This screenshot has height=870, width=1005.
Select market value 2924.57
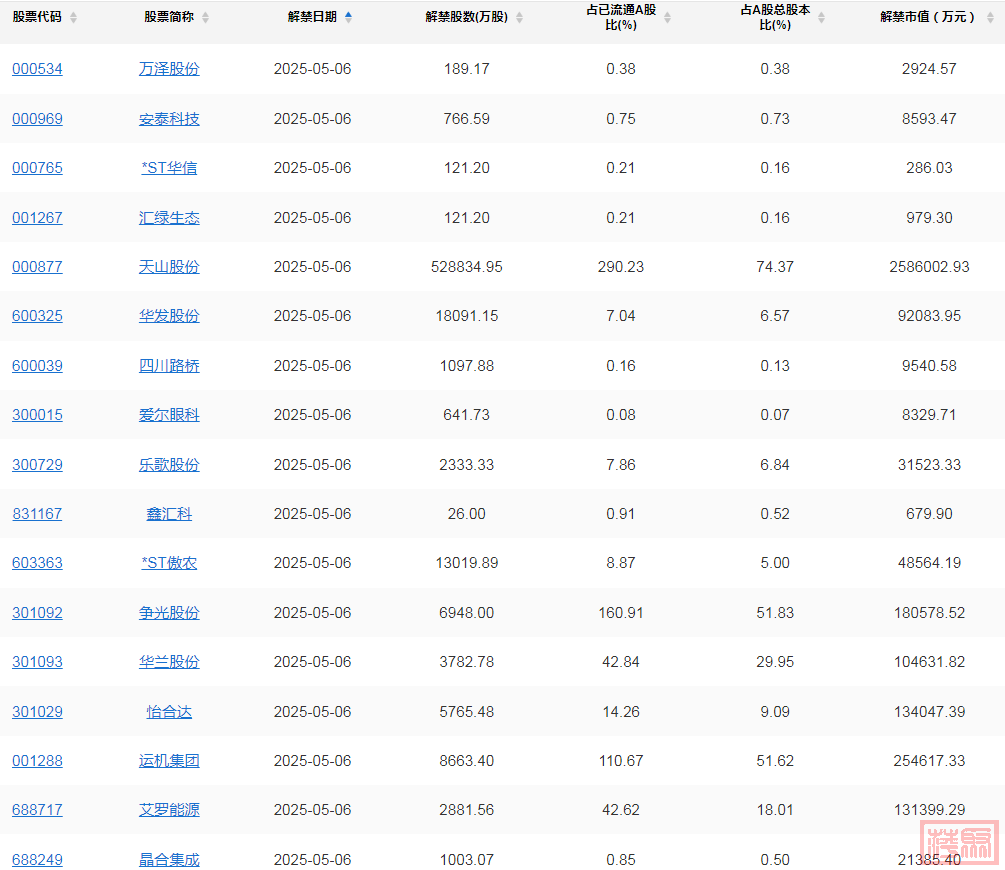929,69
